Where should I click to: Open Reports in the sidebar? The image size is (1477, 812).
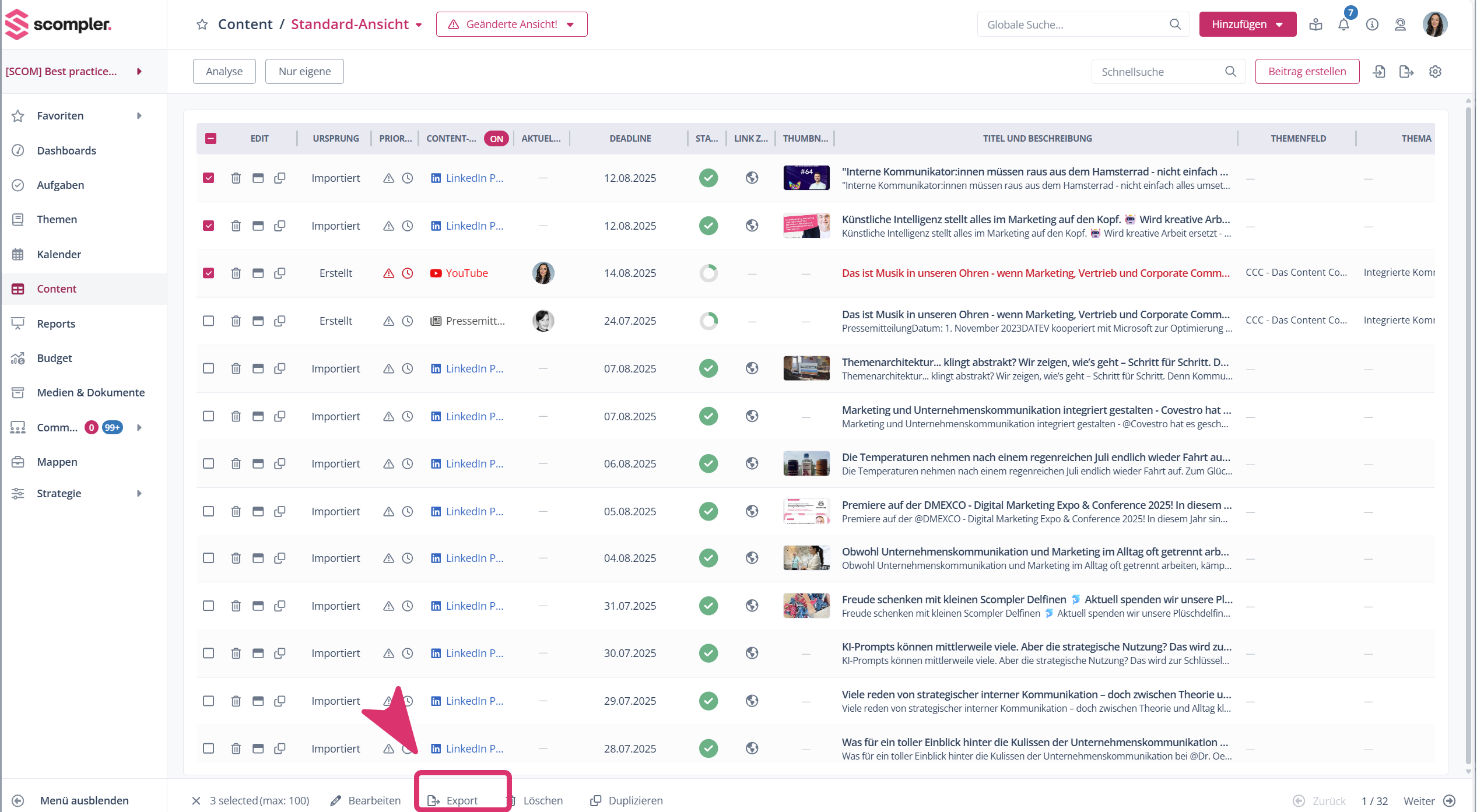[56, 324]
